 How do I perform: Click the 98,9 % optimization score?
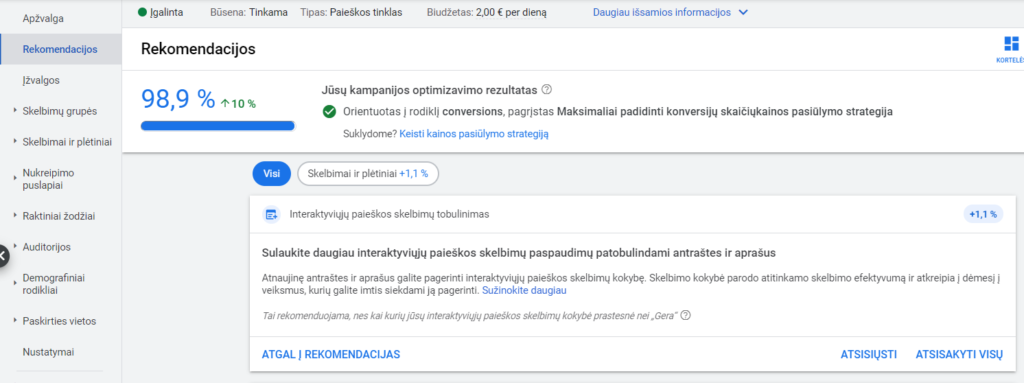coord(178,99)
